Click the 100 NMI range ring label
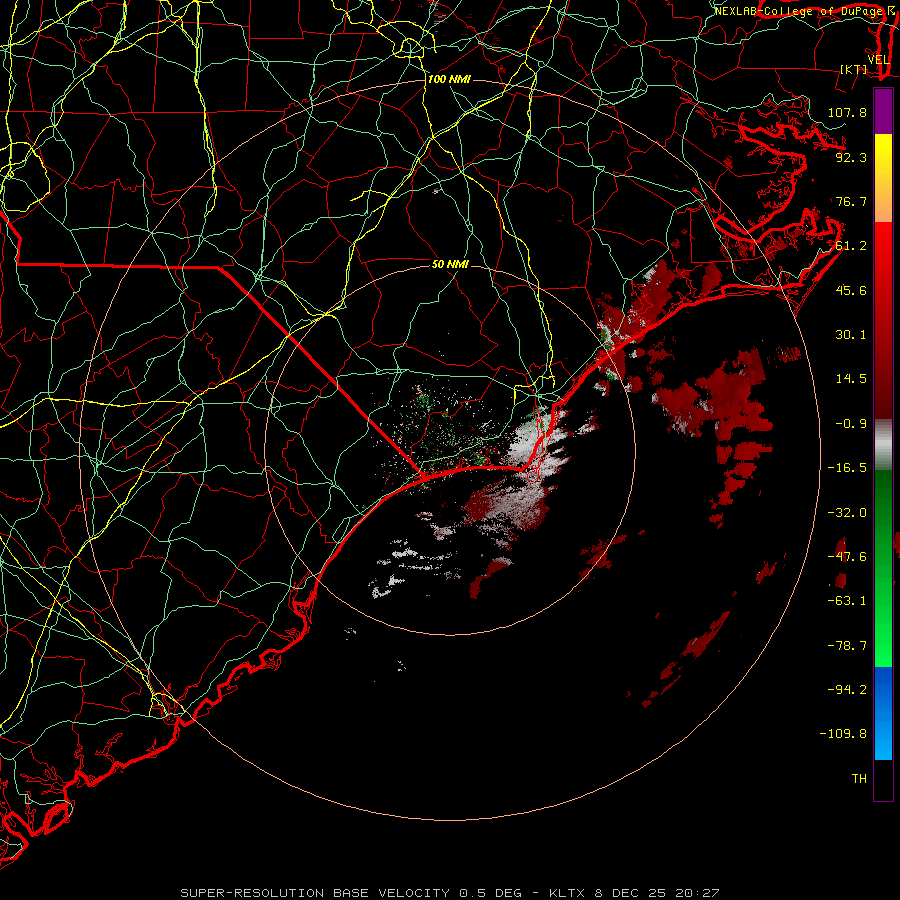Screen dimensions: 900x900 pos(449,79)
